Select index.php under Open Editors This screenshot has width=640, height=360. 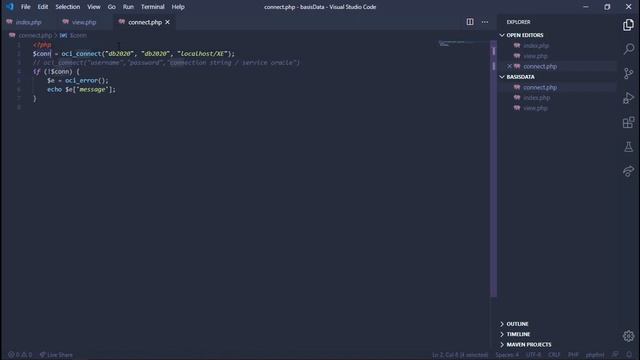tap(536, 46)
